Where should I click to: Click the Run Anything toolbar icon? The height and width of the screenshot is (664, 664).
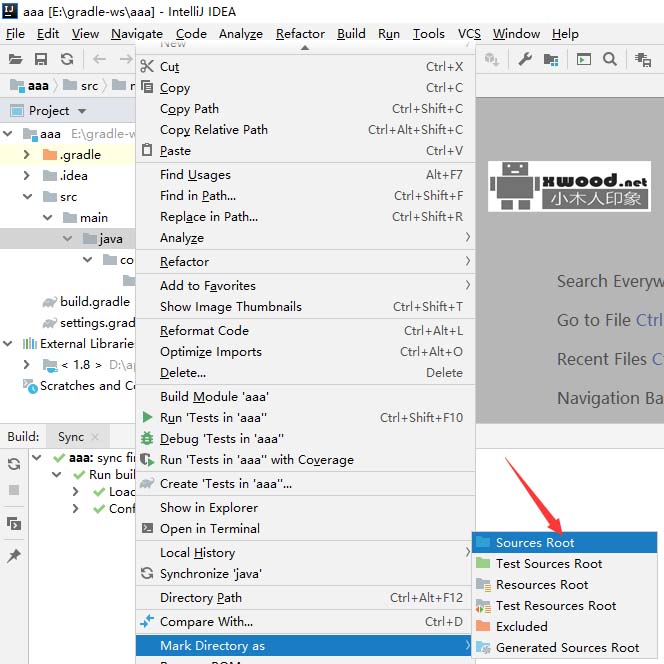tap(584, 59)
